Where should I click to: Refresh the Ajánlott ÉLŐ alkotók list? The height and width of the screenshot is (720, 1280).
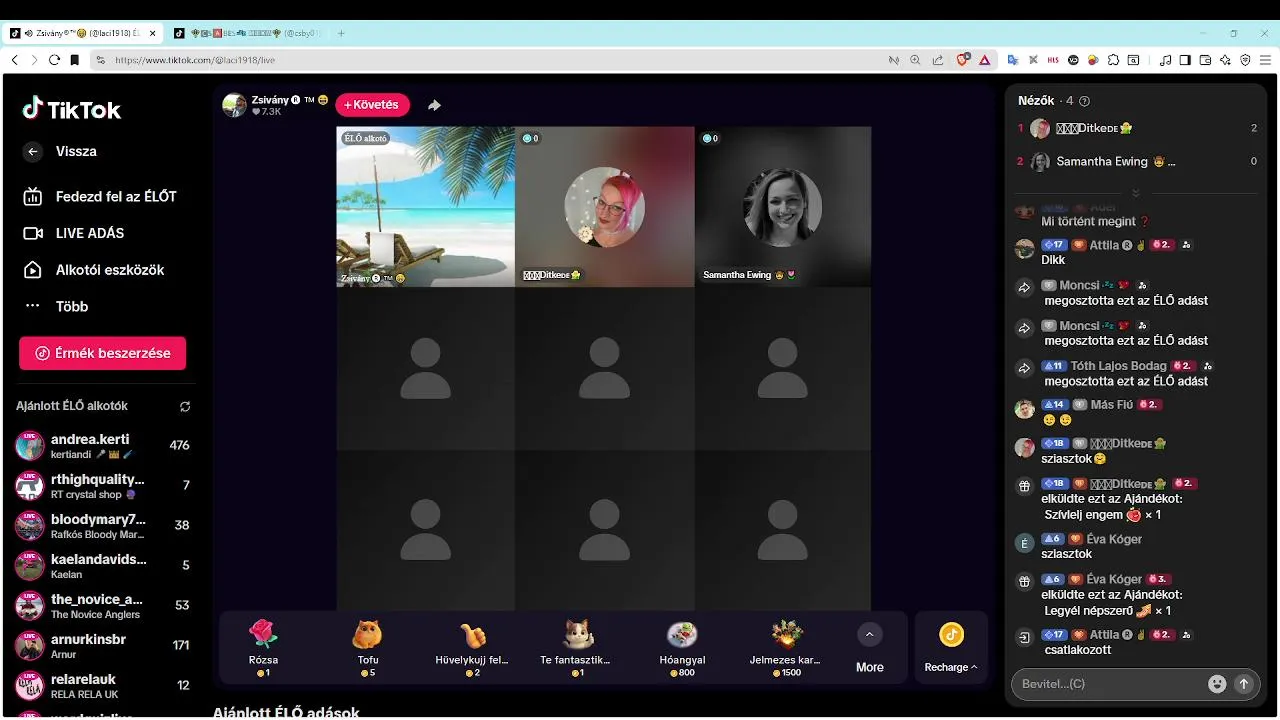click(x=185, y=407)
